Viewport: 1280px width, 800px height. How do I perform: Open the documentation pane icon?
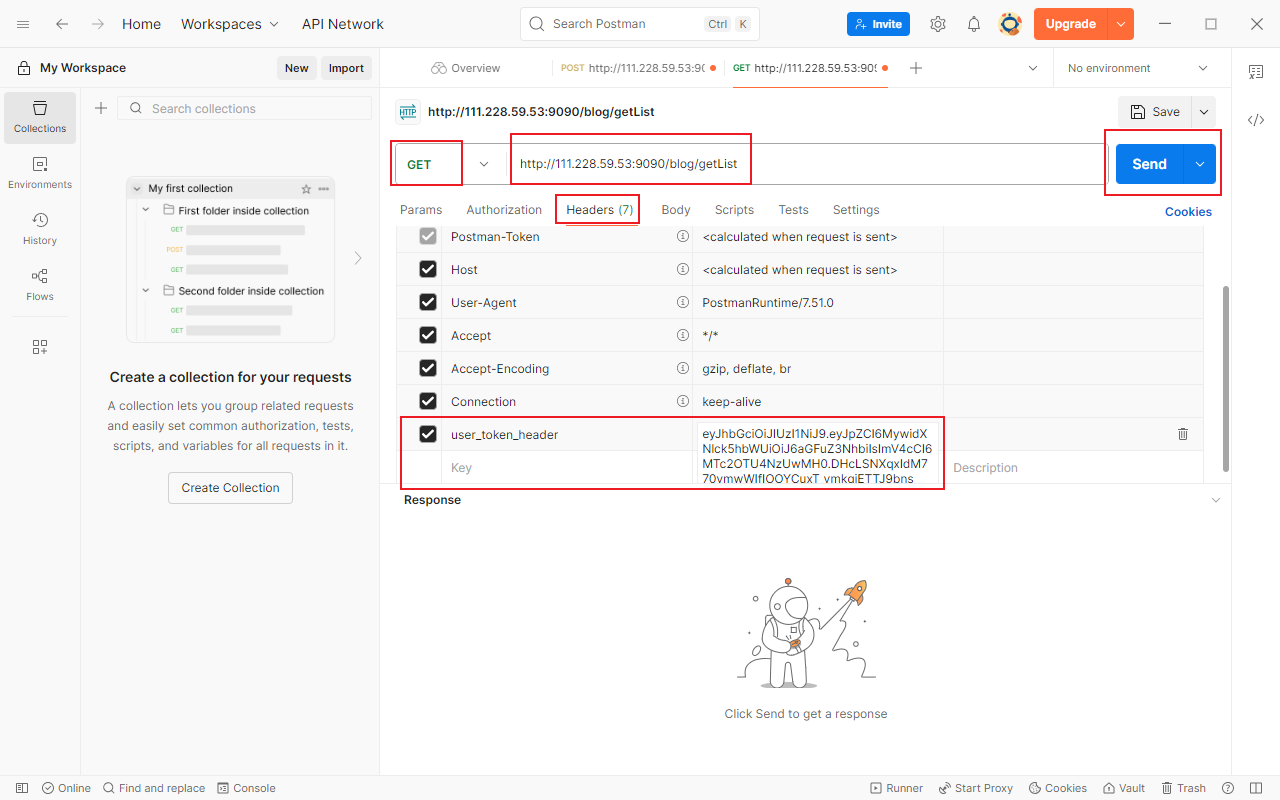[1256, 71]
